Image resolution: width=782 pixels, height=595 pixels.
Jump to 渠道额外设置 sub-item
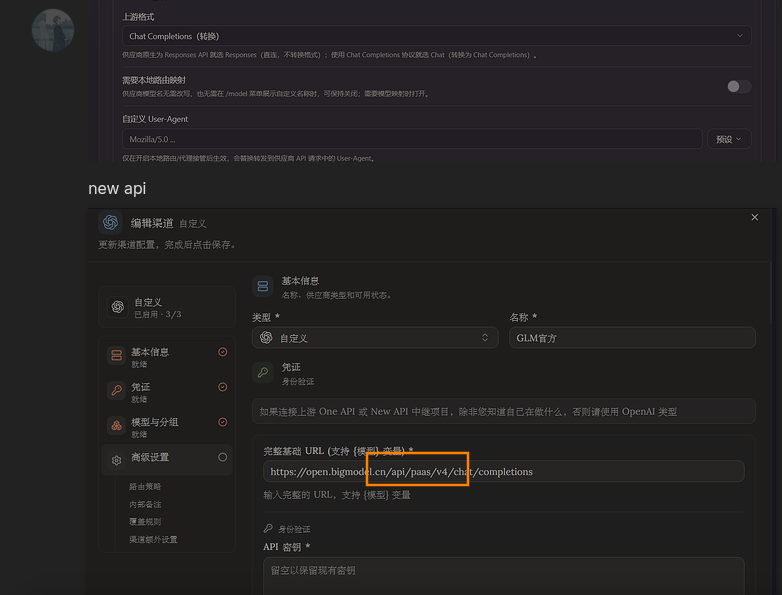(153, 539)
